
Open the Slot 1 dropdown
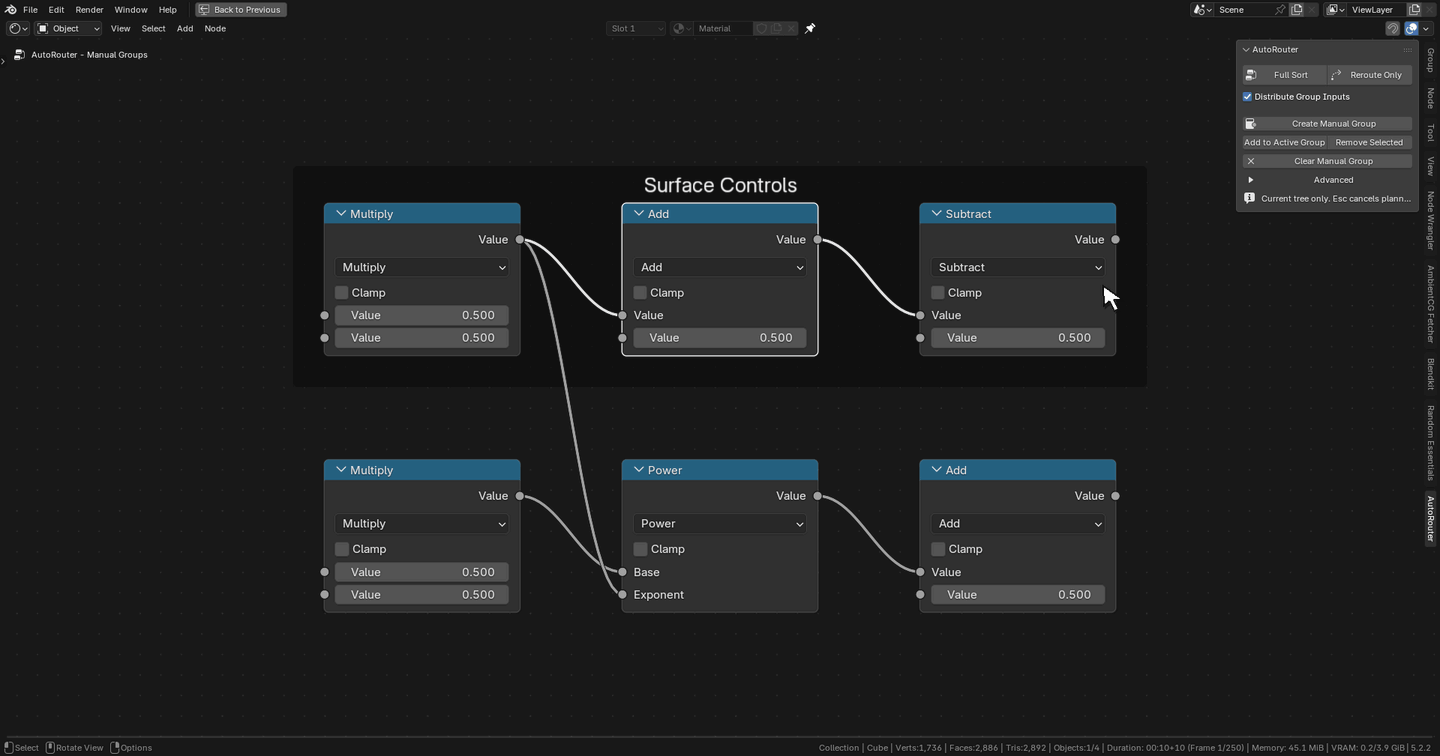(636, 28)
